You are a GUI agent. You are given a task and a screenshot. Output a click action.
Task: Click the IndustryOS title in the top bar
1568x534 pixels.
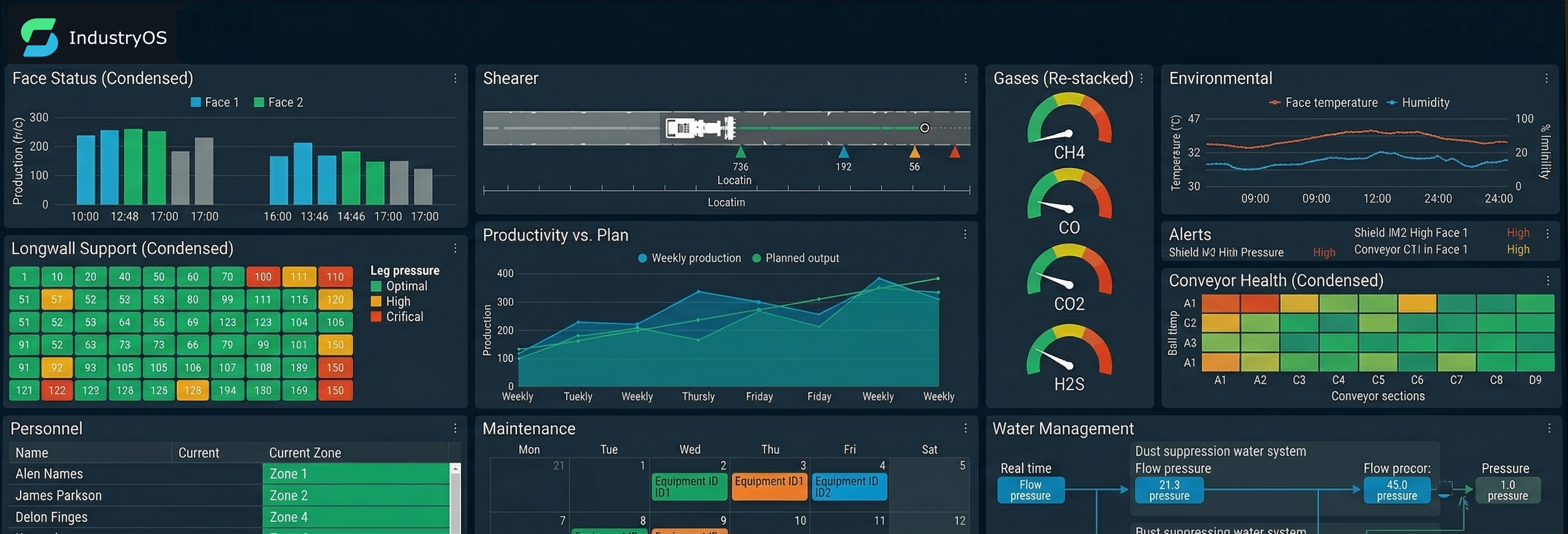(119, 37)
